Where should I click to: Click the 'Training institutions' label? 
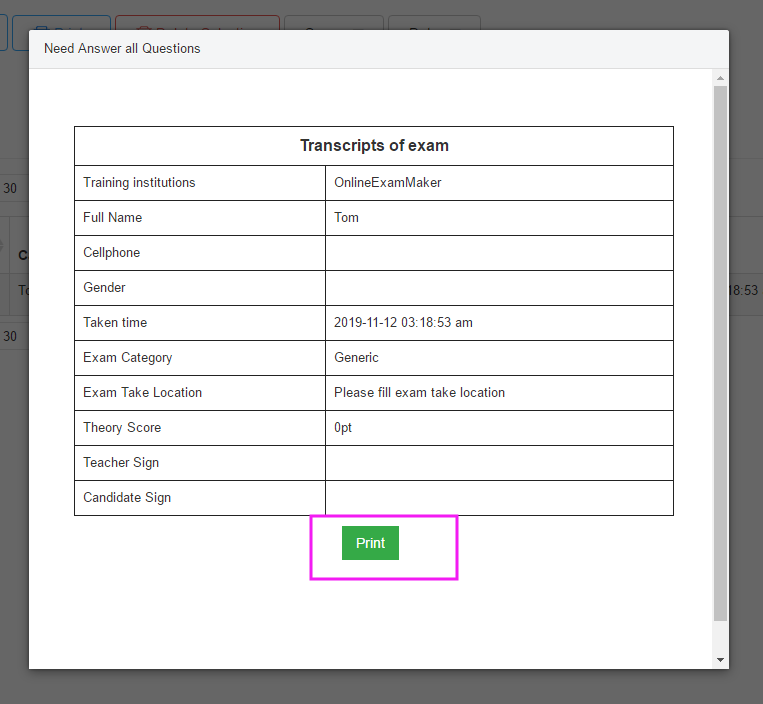tap(139, 182)
